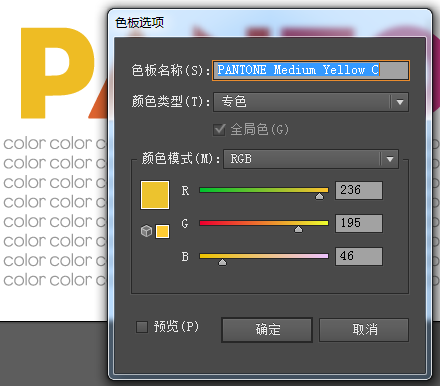This screenshot has height=386, width=440.
Task: Click the R slider thumb
Action: 319,196
